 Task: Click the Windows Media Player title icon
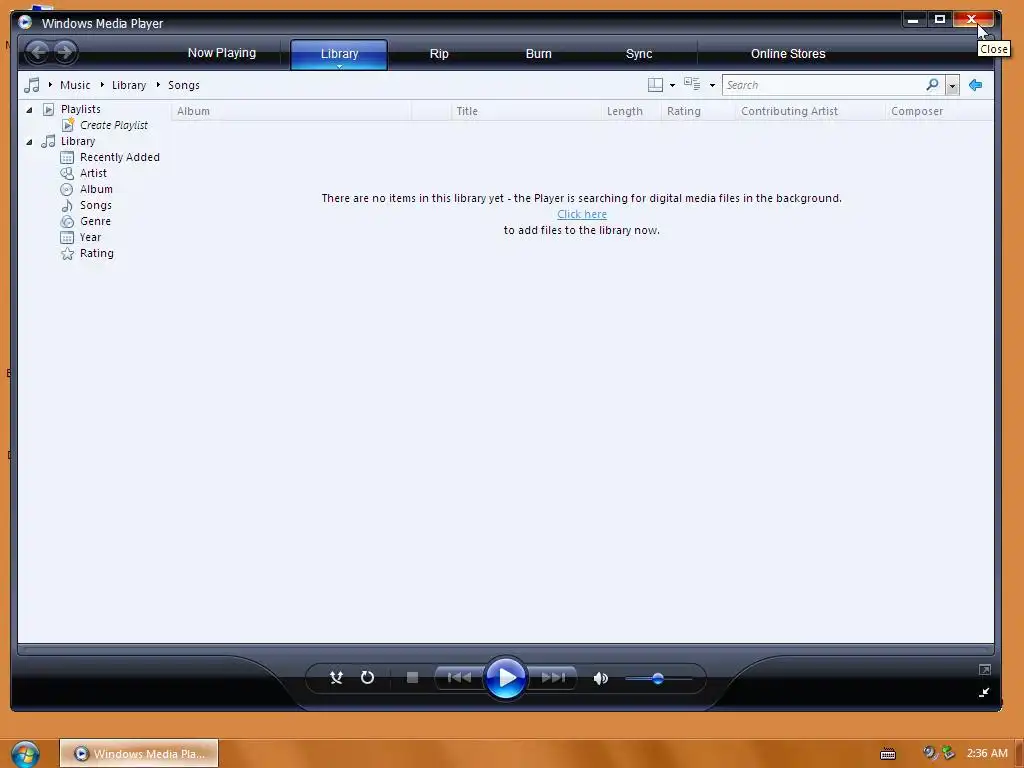click(25, 22)
